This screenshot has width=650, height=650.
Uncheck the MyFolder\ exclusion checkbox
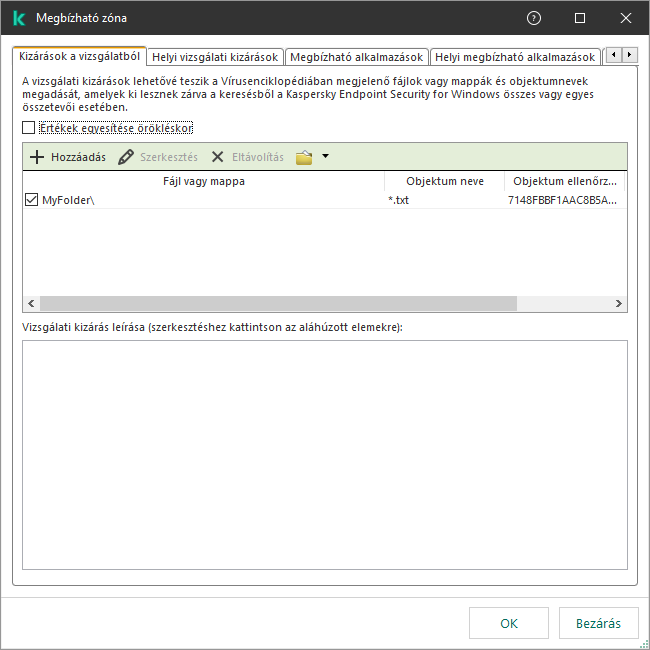pyautogui.click(x=30, y=200)
